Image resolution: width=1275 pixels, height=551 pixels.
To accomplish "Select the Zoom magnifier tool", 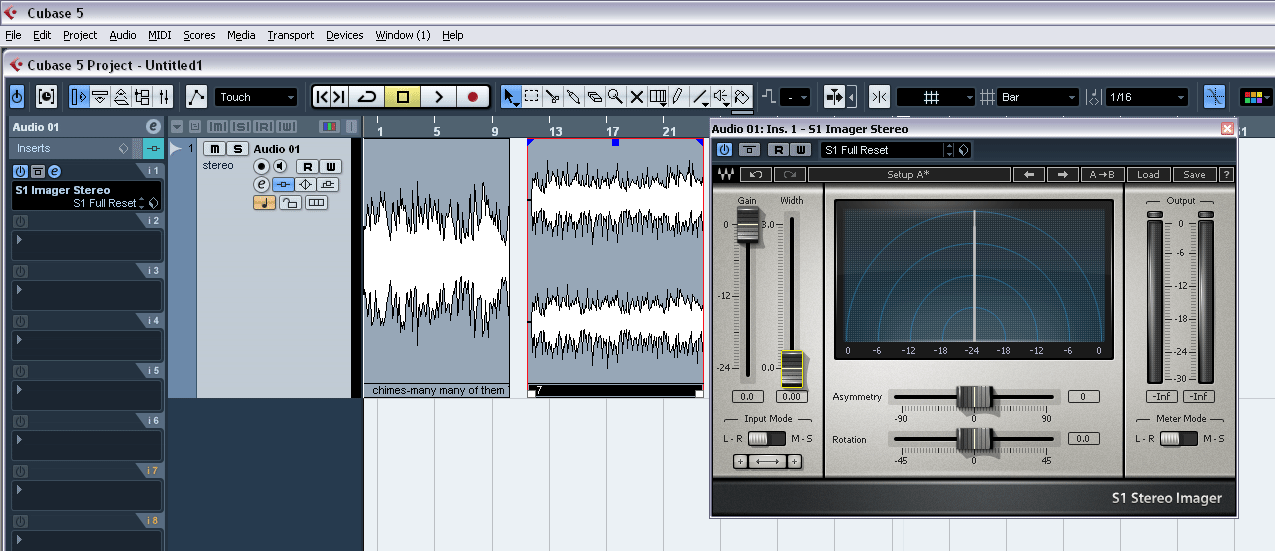I will [615, 97].
